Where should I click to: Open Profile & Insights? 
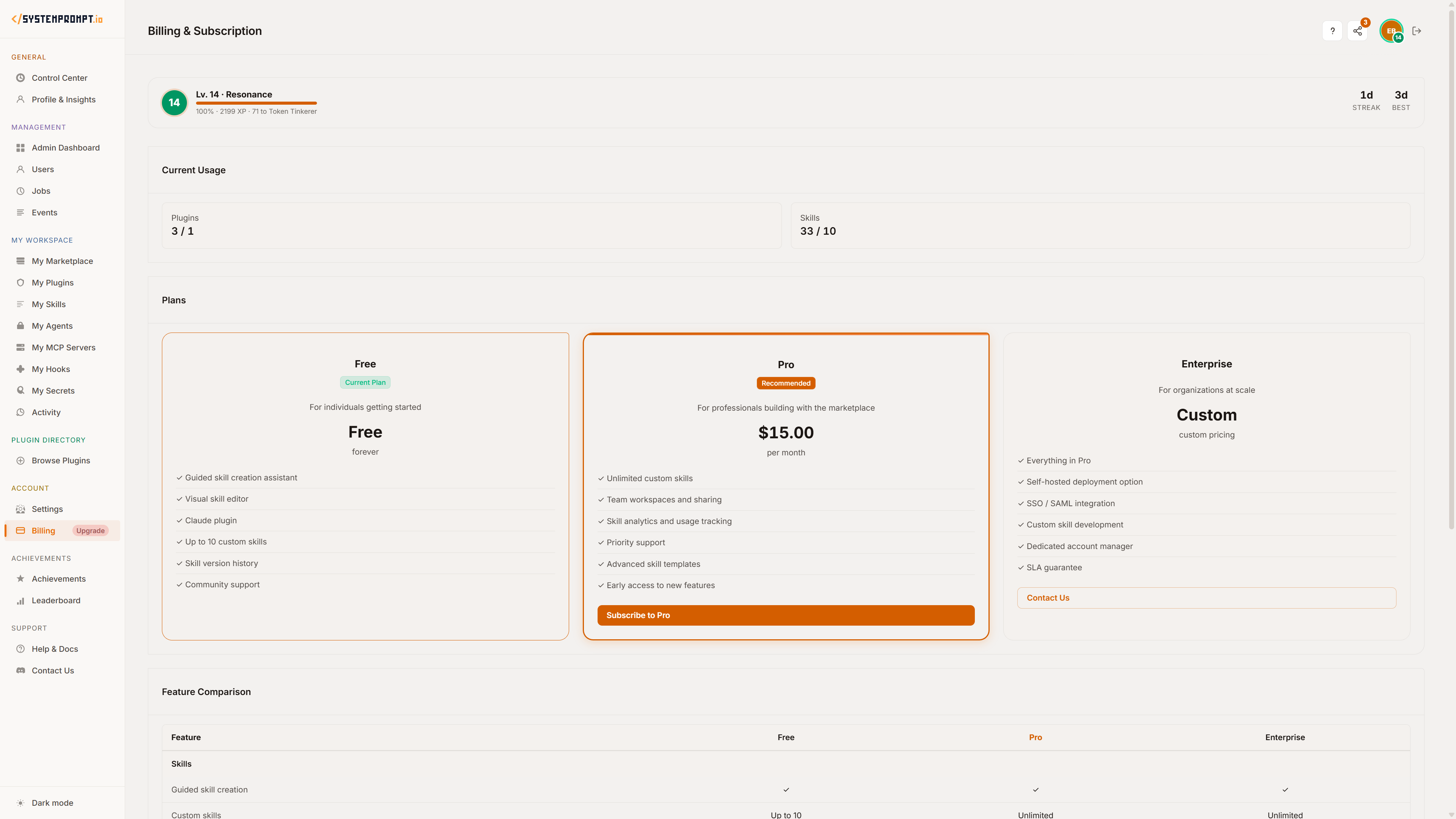click(x=63, y=99)
